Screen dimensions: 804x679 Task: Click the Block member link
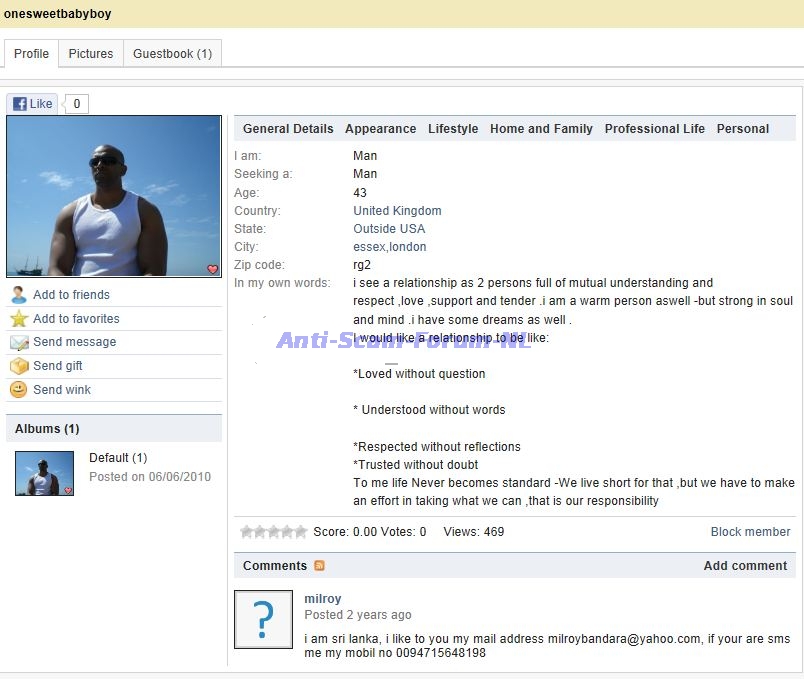[750, 532]
